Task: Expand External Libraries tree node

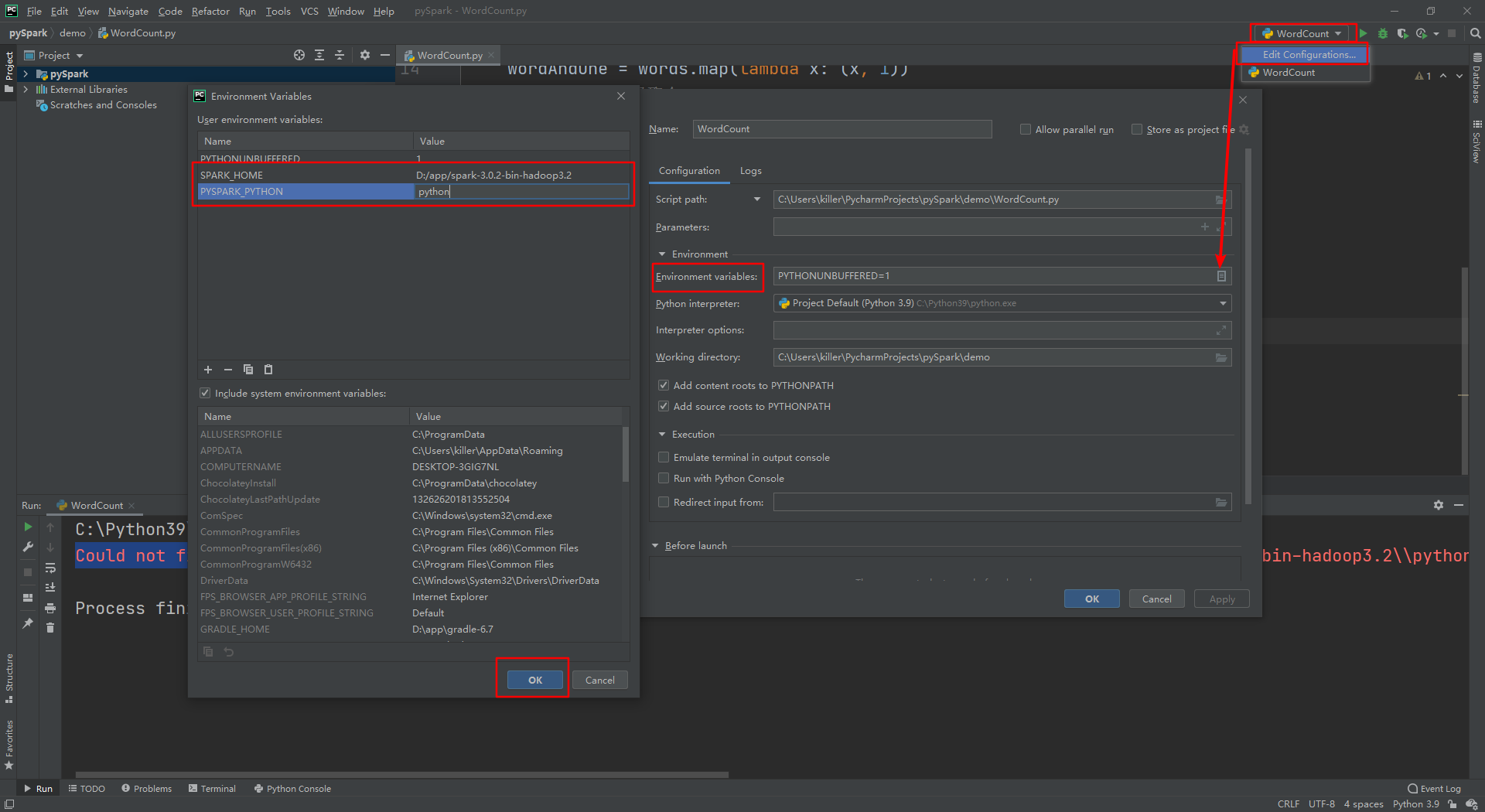Action: point(26,90)
